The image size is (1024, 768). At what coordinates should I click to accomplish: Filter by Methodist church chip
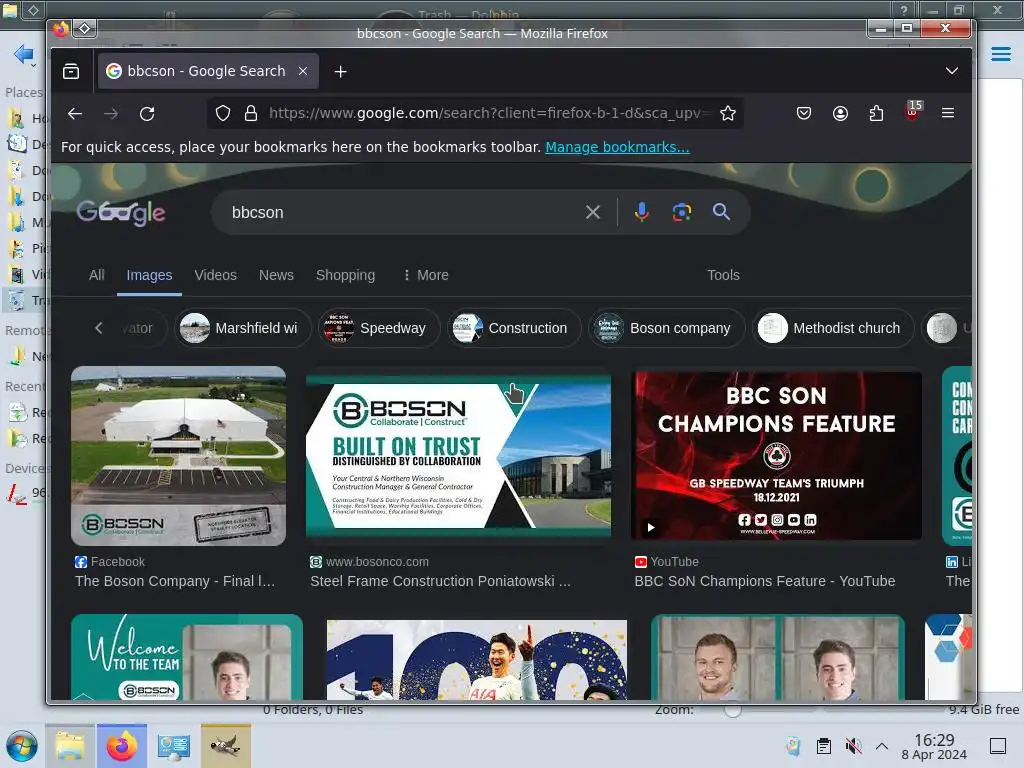click(x=833, y=328)
